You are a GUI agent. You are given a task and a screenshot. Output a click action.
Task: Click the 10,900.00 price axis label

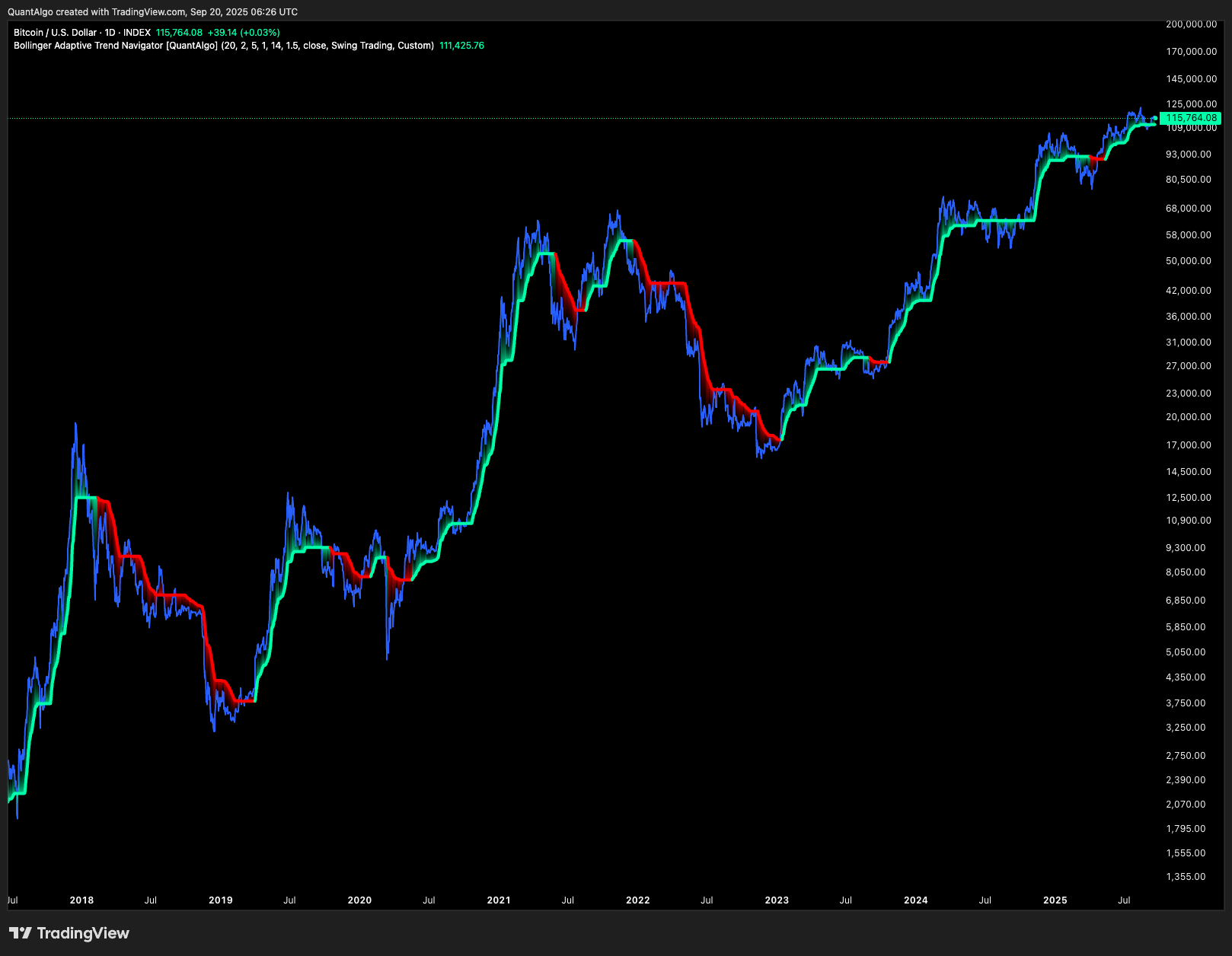(x=1189, y=521)
